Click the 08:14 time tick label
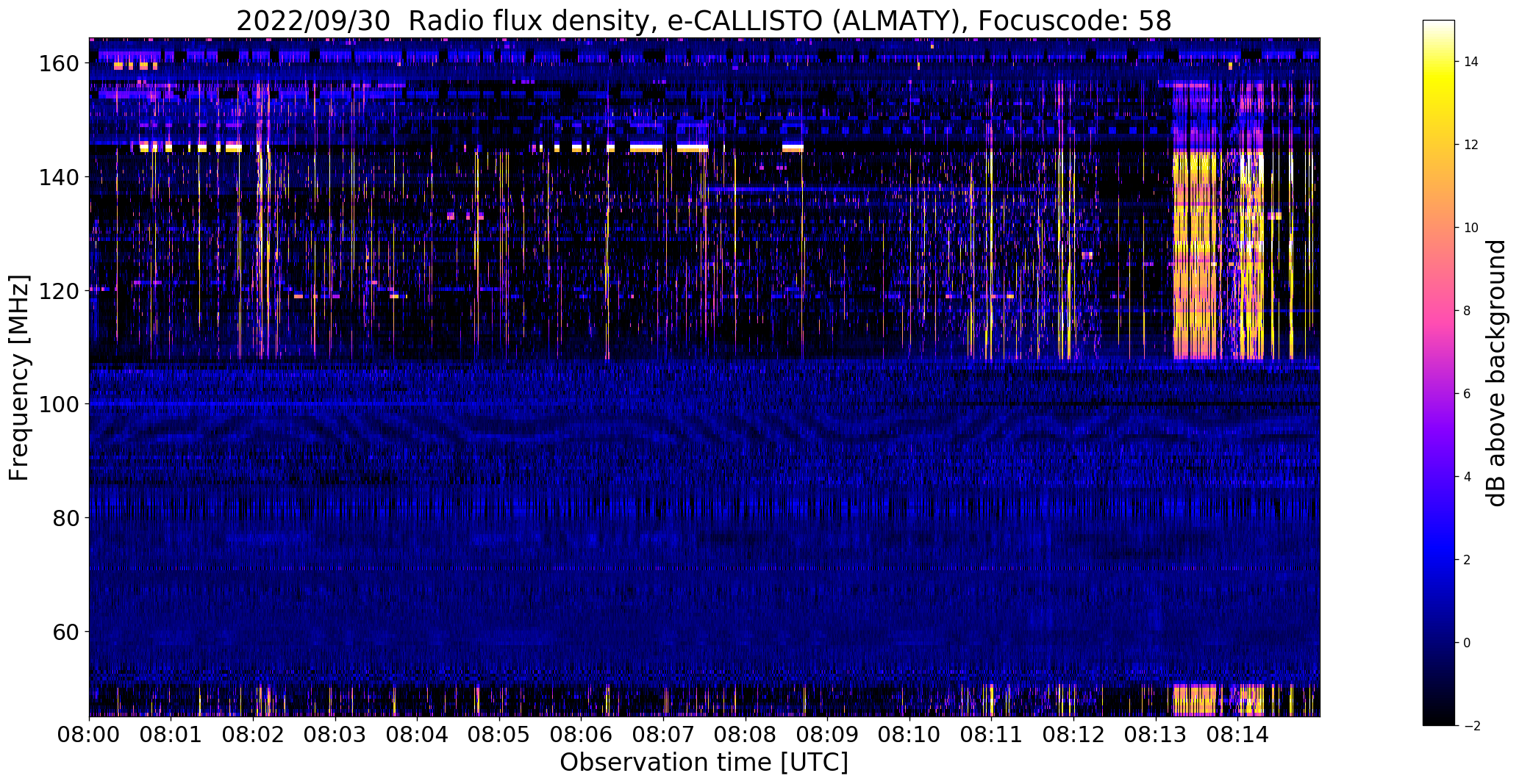The image size is (1519, 784). [x=1238, y=733]
